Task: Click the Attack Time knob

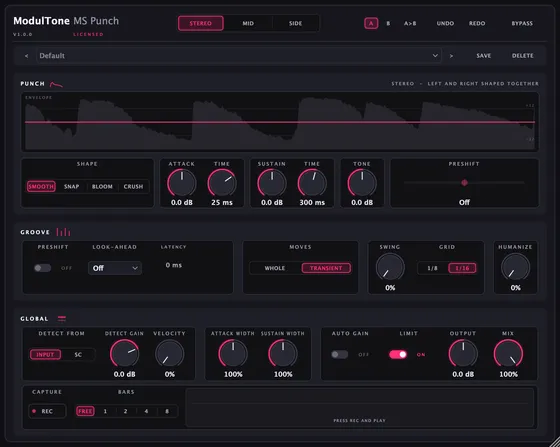Action: (222, 183)
